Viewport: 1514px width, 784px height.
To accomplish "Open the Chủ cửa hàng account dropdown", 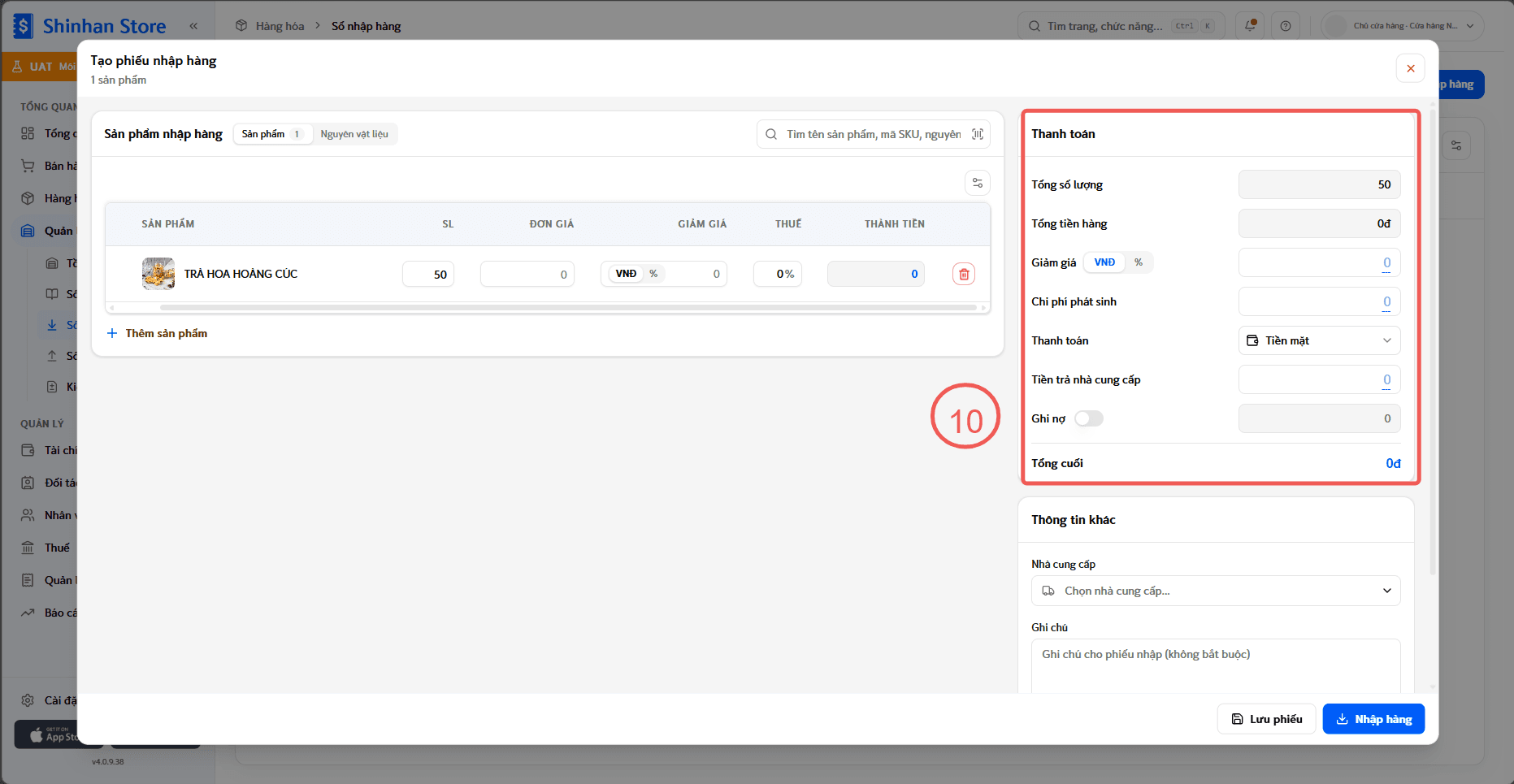I will 1403,26.
